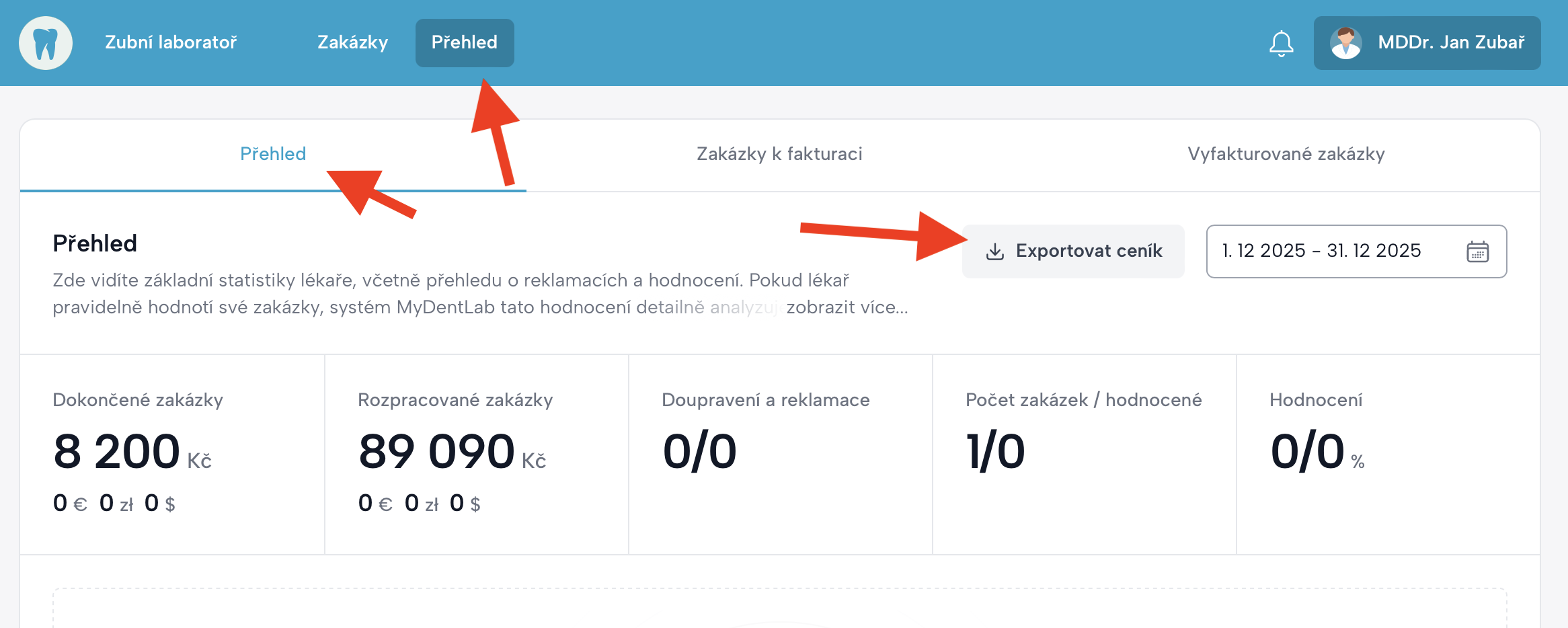1568x628 pixels.
Task: Click the Rozpracované zakázky 89 090 Kč card
Action: click(477, 454)
